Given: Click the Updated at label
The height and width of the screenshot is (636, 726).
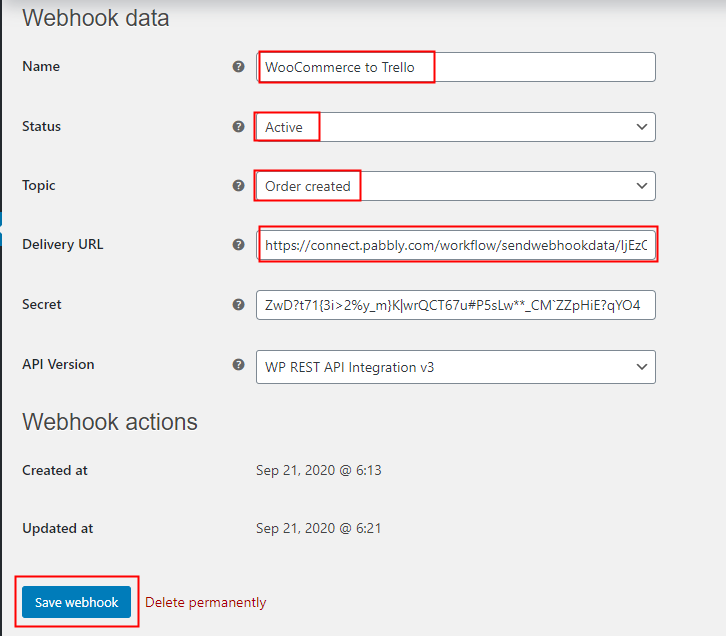Looking at the screenshot, I should 57,529.
